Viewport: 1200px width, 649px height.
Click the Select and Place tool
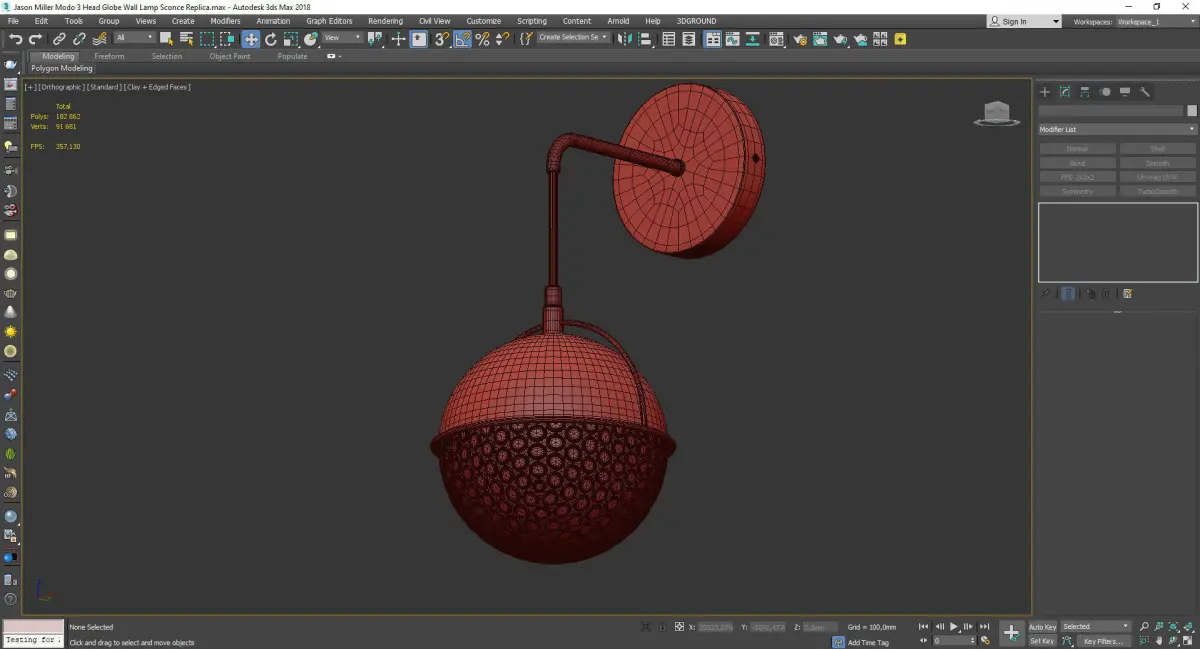coord(311,39)
